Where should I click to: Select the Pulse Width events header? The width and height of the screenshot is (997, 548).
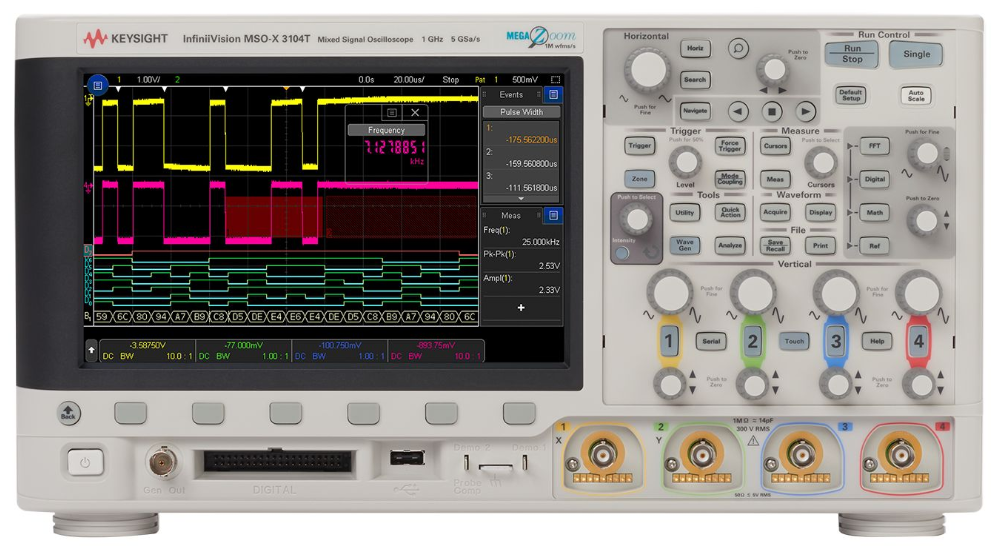click(521, 112)
